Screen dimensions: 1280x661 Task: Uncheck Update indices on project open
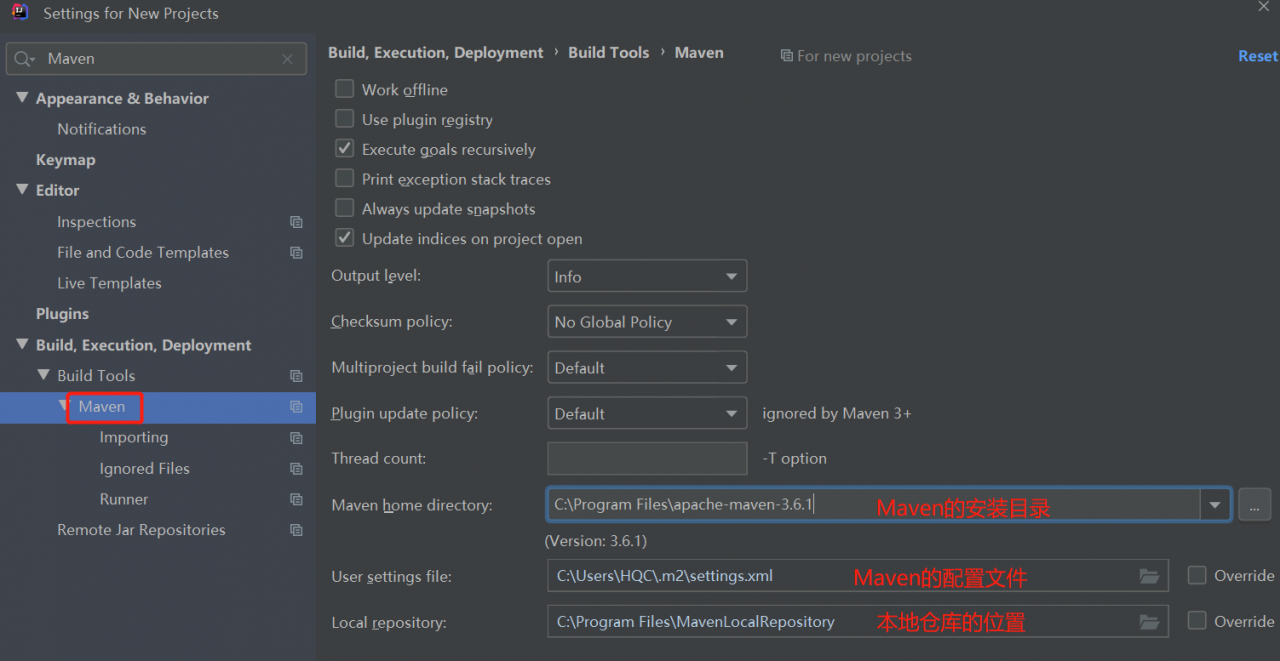[345, 239]
